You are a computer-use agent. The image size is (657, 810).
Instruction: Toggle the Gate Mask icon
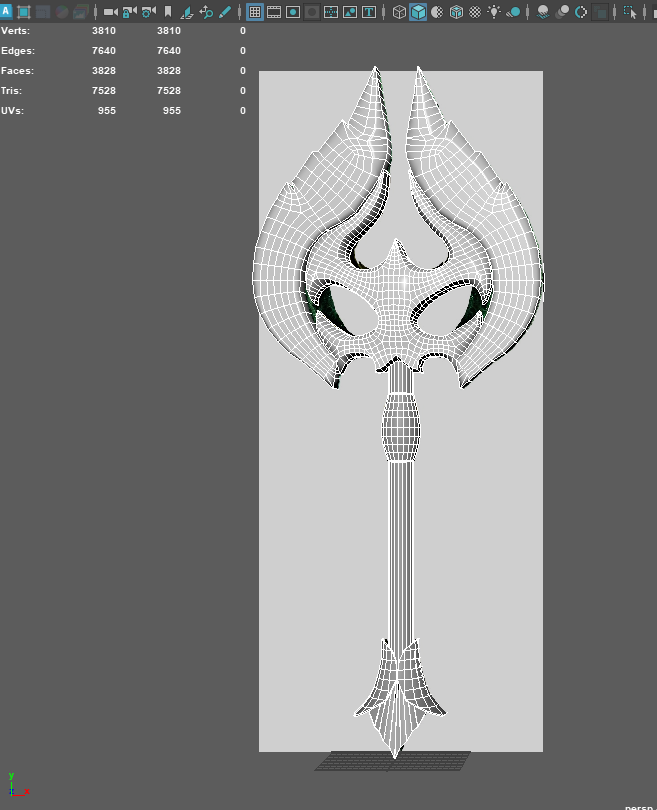pyautogui.click(x=312, y=12)
